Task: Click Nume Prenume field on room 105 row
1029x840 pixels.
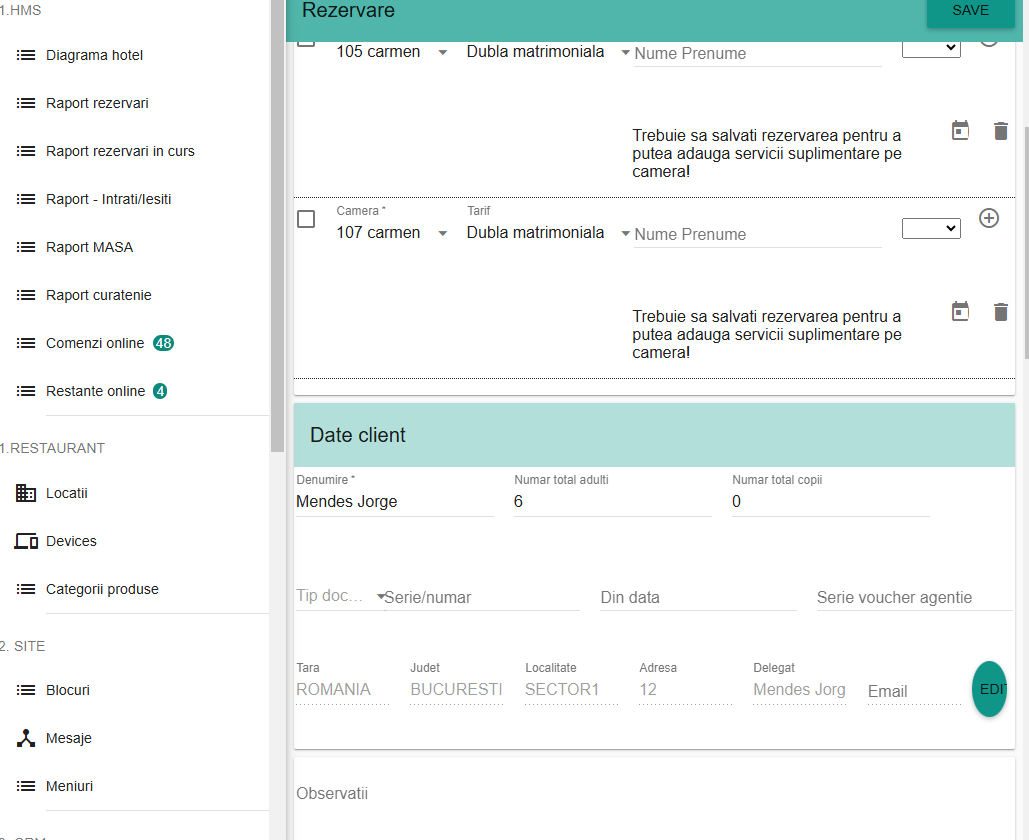Action: [757, 53]
